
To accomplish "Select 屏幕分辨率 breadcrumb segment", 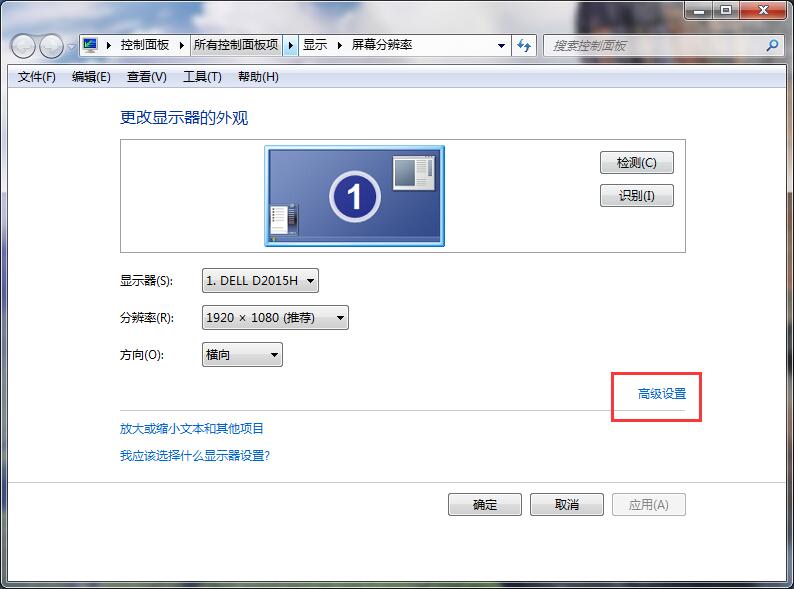I will [382, 45].
